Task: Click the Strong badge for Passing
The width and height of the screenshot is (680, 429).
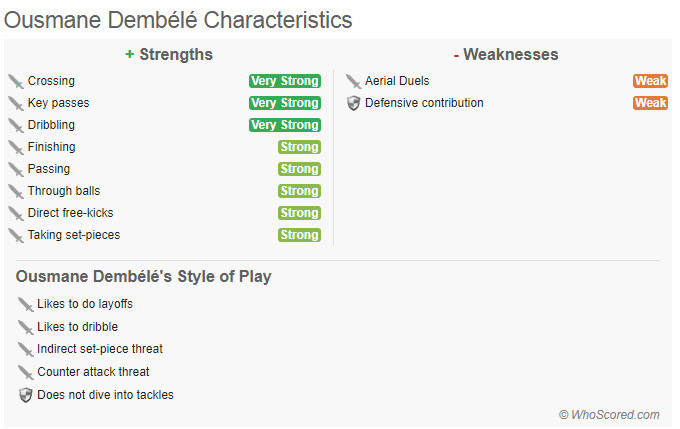Action: pyautogui.click(x=299, y=169)
